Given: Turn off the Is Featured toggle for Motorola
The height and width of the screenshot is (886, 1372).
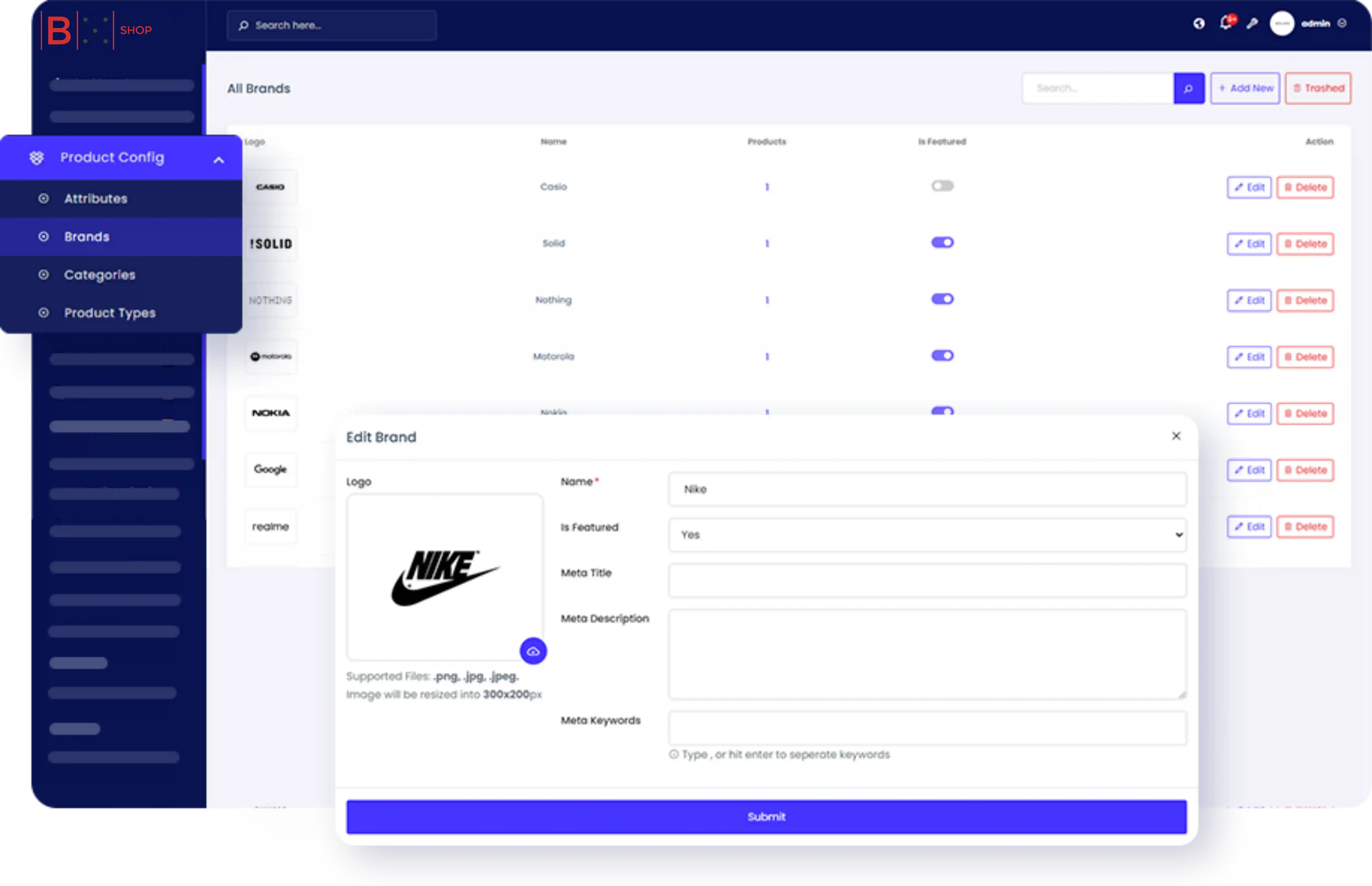Looking at the screenshot, I should (942, 356).
